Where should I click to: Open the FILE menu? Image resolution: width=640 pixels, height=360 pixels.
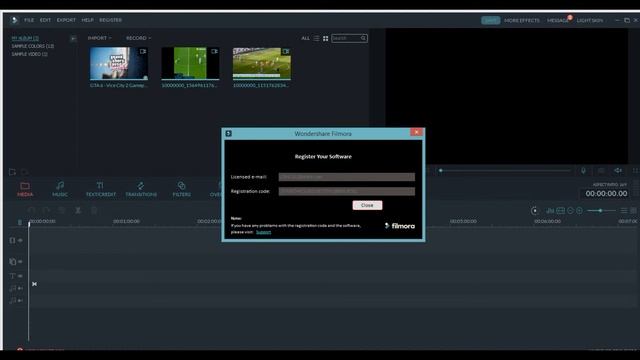(x=29, y=20)
